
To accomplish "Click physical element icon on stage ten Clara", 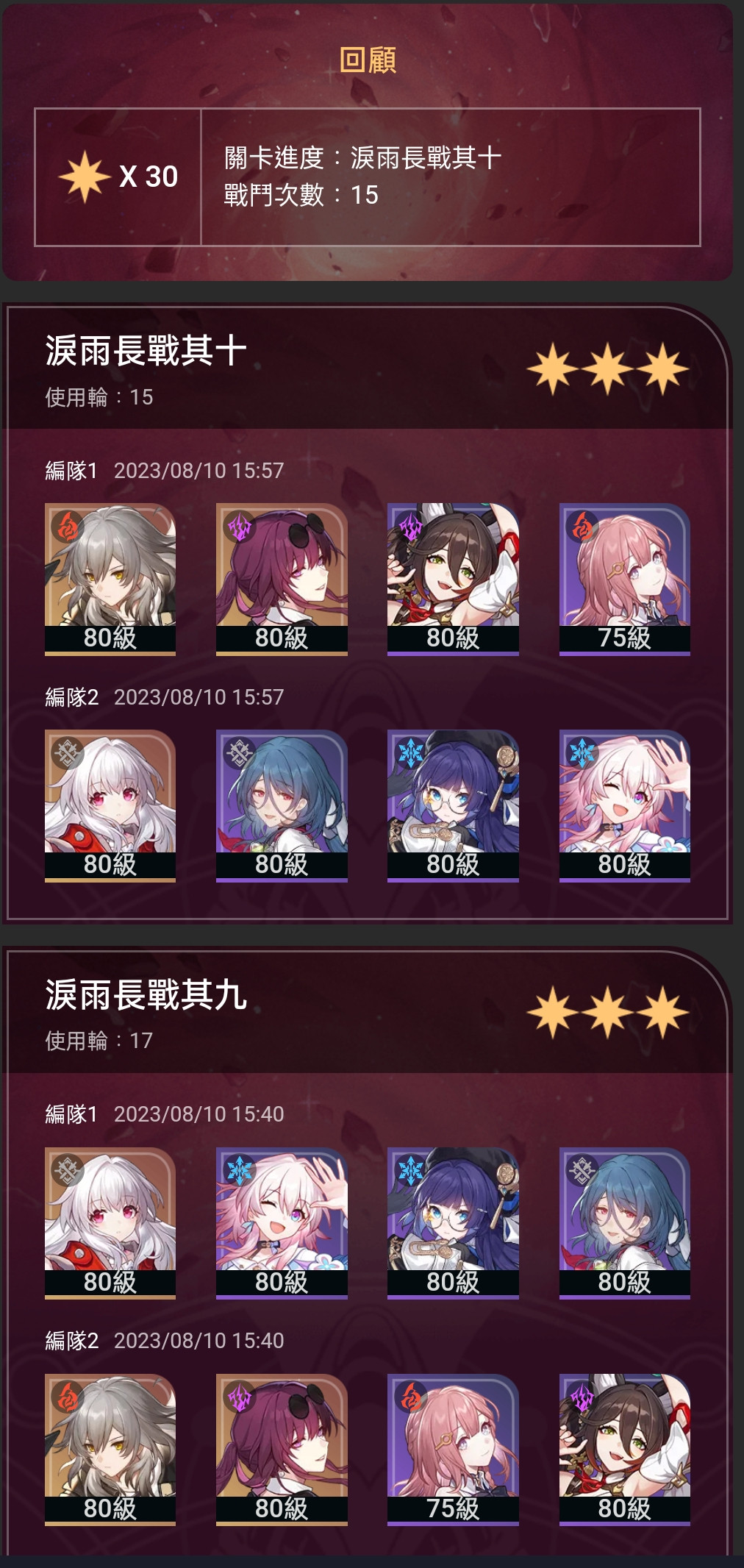I will [x=67, y=753].
